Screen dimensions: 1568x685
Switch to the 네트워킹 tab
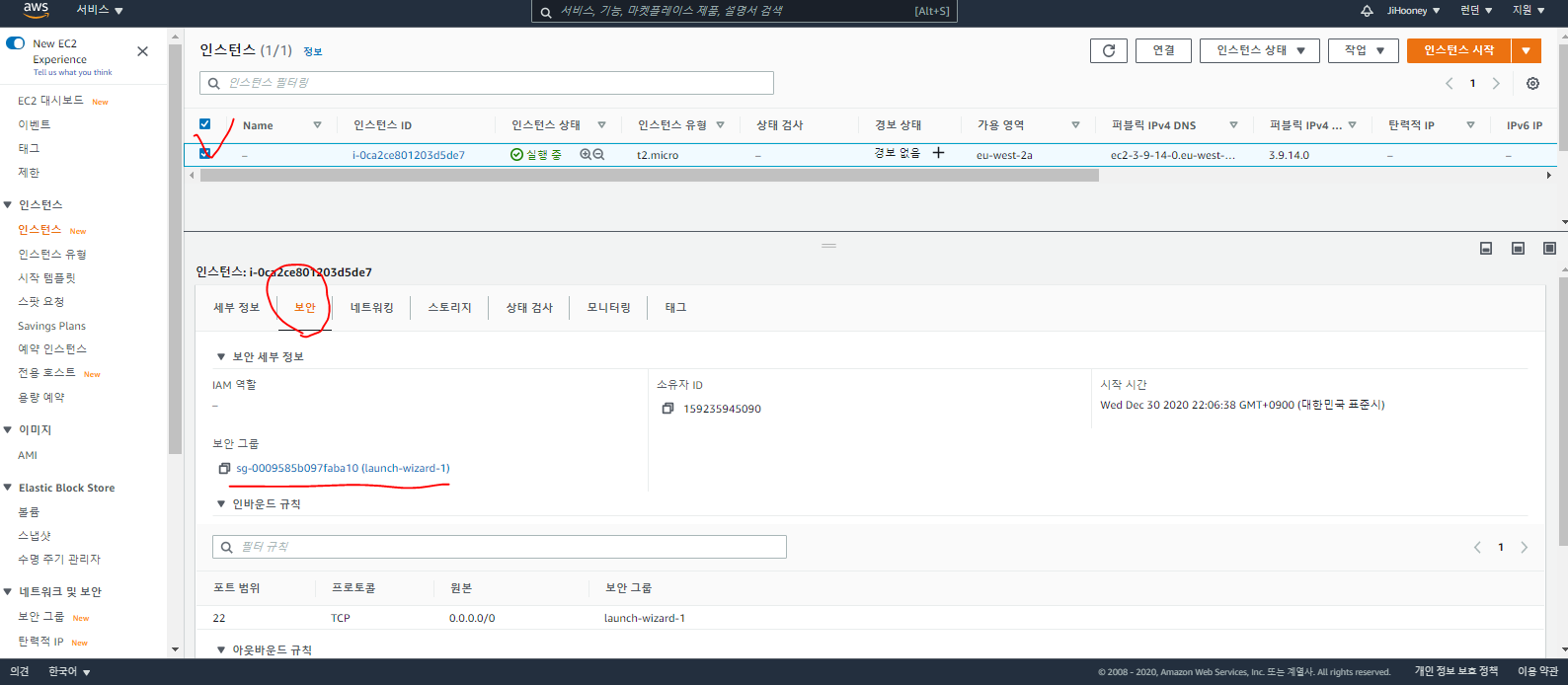[x=372, y=308]
